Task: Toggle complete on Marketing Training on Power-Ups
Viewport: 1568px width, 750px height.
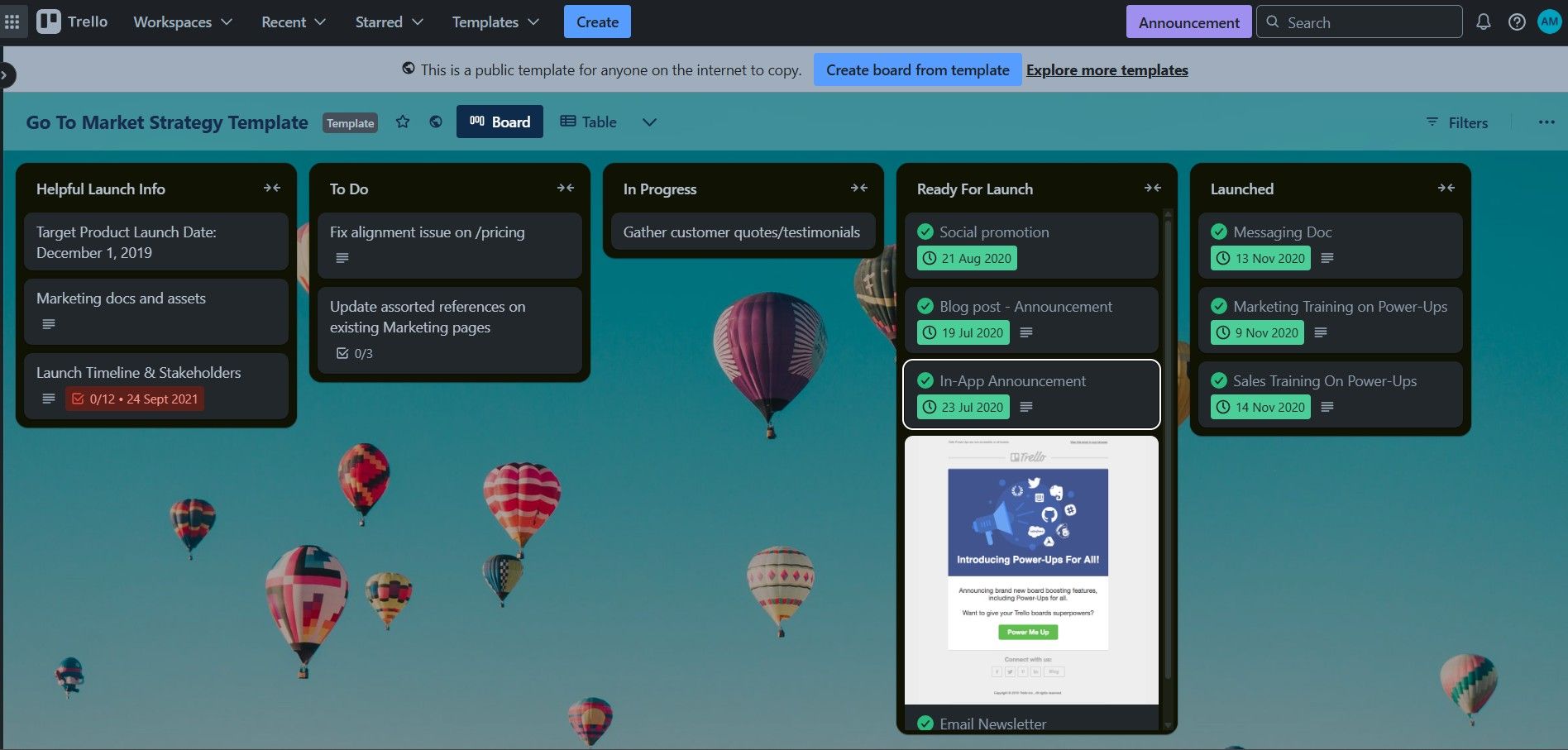Action: click(1219, 307)
